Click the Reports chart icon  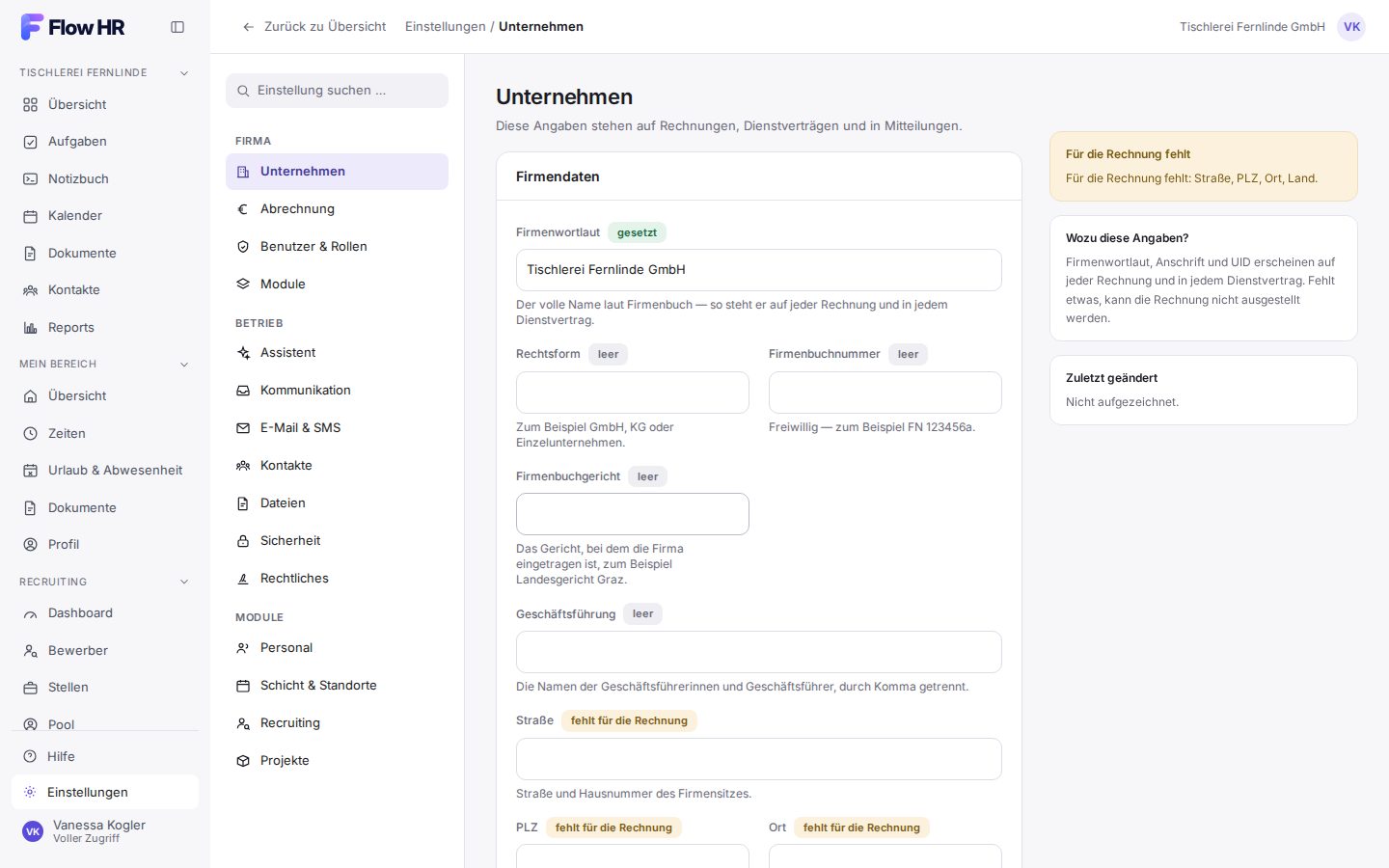(30, 328)
